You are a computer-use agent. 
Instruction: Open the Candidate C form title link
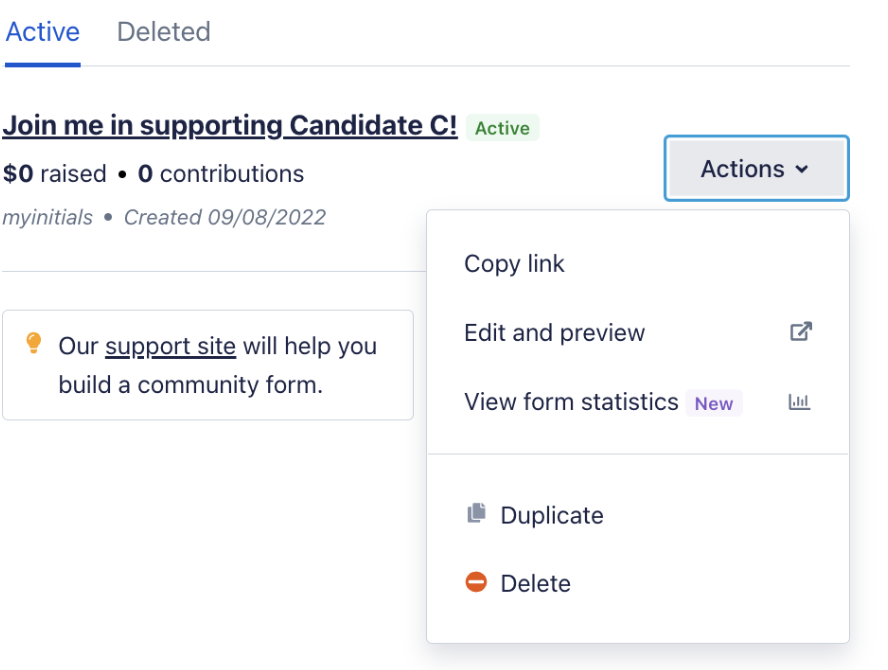(x=230, y=126)
